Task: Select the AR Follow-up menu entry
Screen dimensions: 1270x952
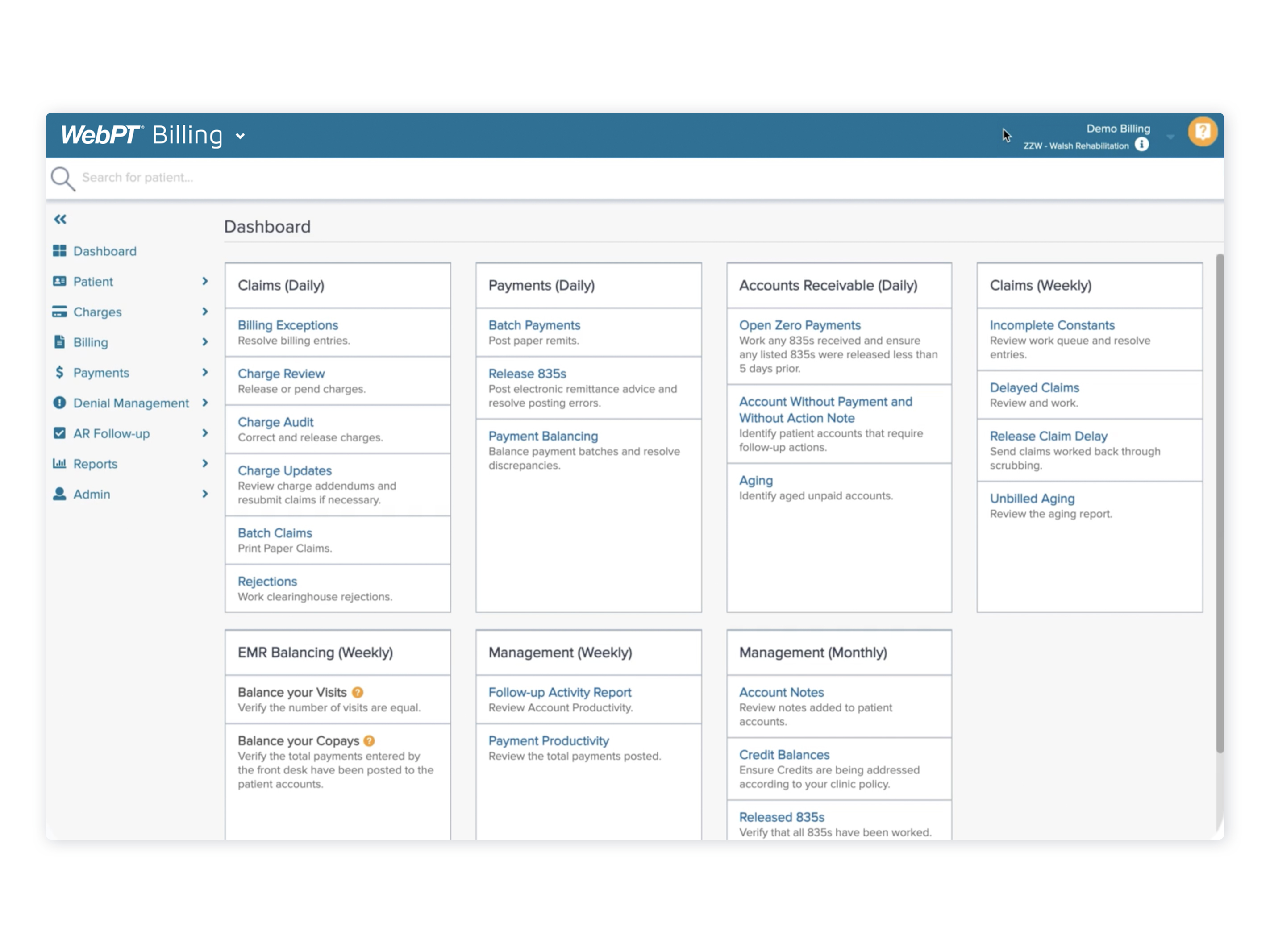Action: coord(112,433)
